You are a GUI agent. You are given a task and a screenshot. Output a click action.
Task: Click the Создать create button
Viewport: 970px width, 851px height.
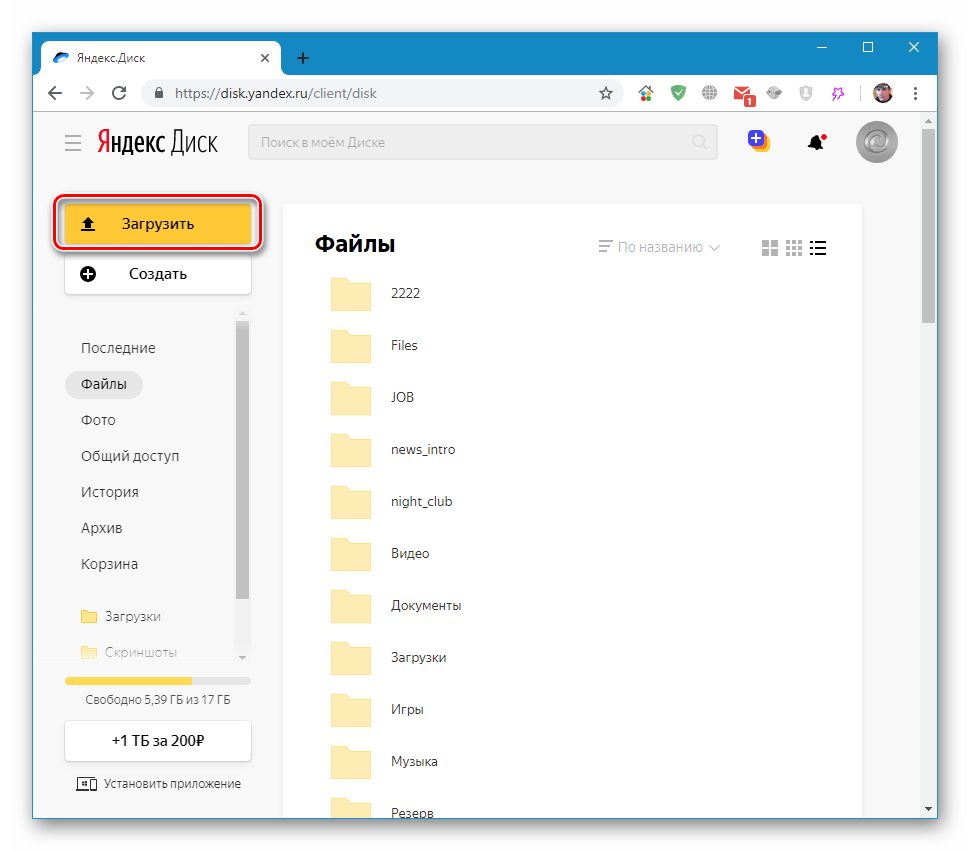158,274
